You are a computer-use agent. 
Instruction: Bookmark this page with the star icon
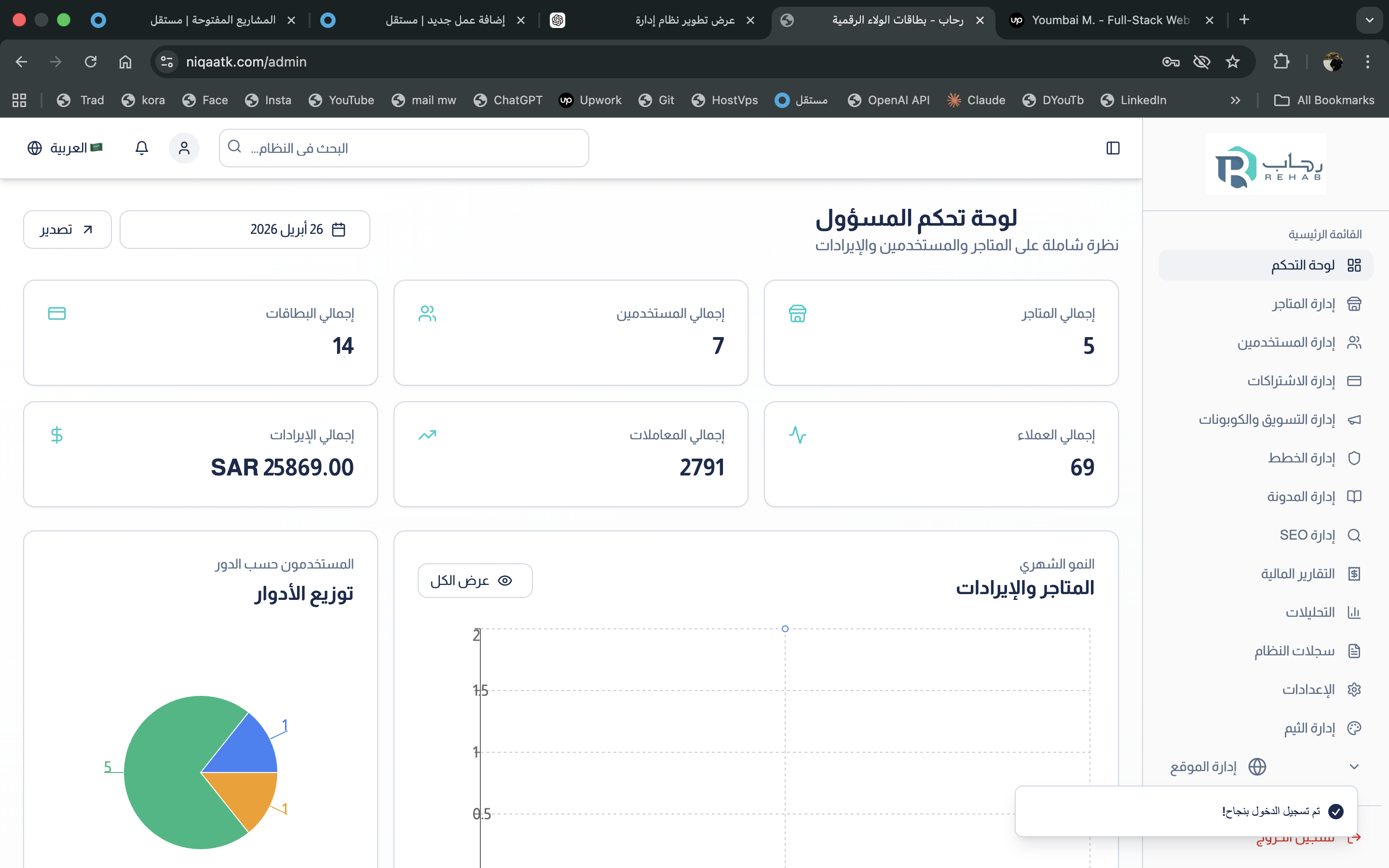(x=1232, y=61)
